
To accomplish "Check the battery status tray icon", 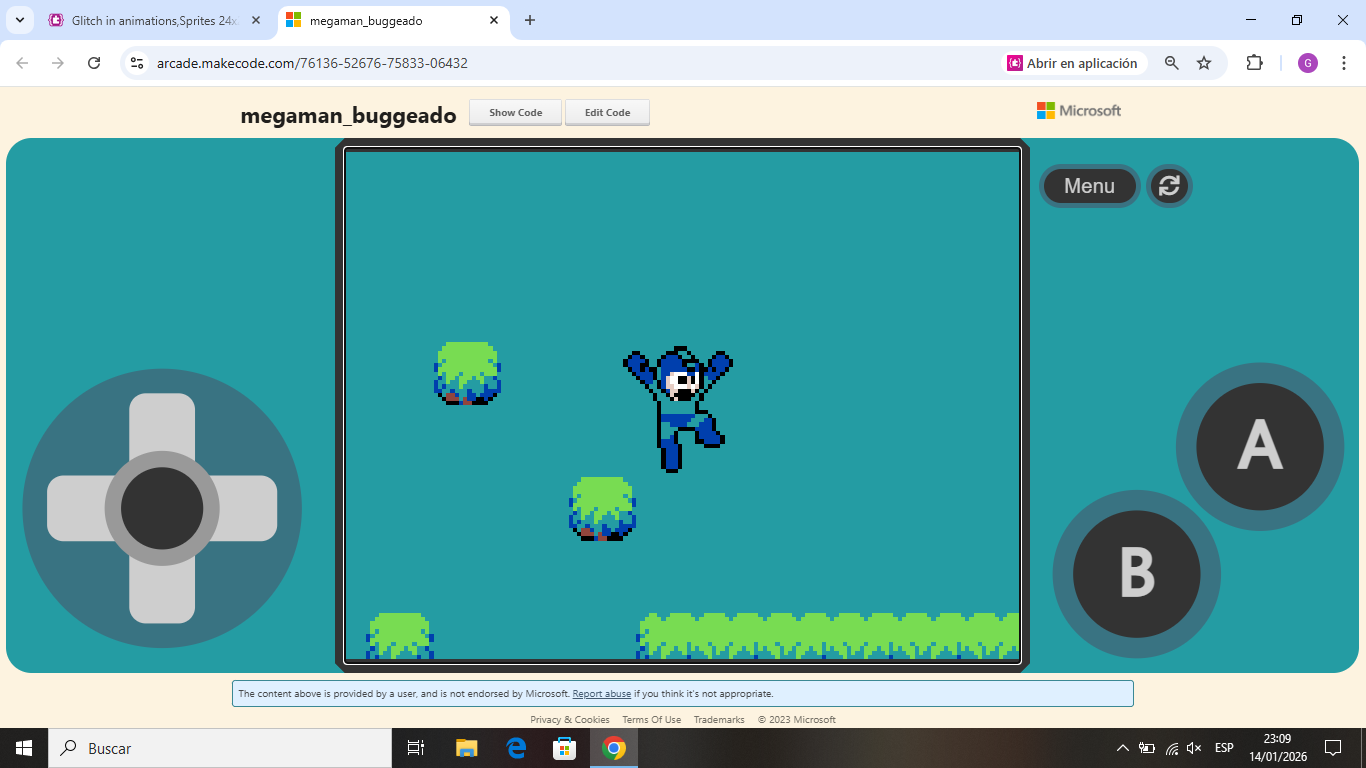I will coord(1147,748).
